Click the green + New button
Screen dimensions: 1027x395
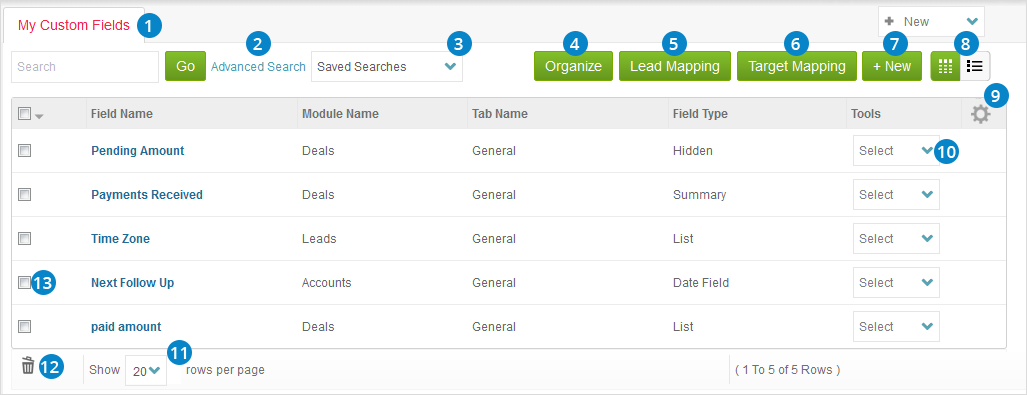pyautogui.click(x=891, y=66)
